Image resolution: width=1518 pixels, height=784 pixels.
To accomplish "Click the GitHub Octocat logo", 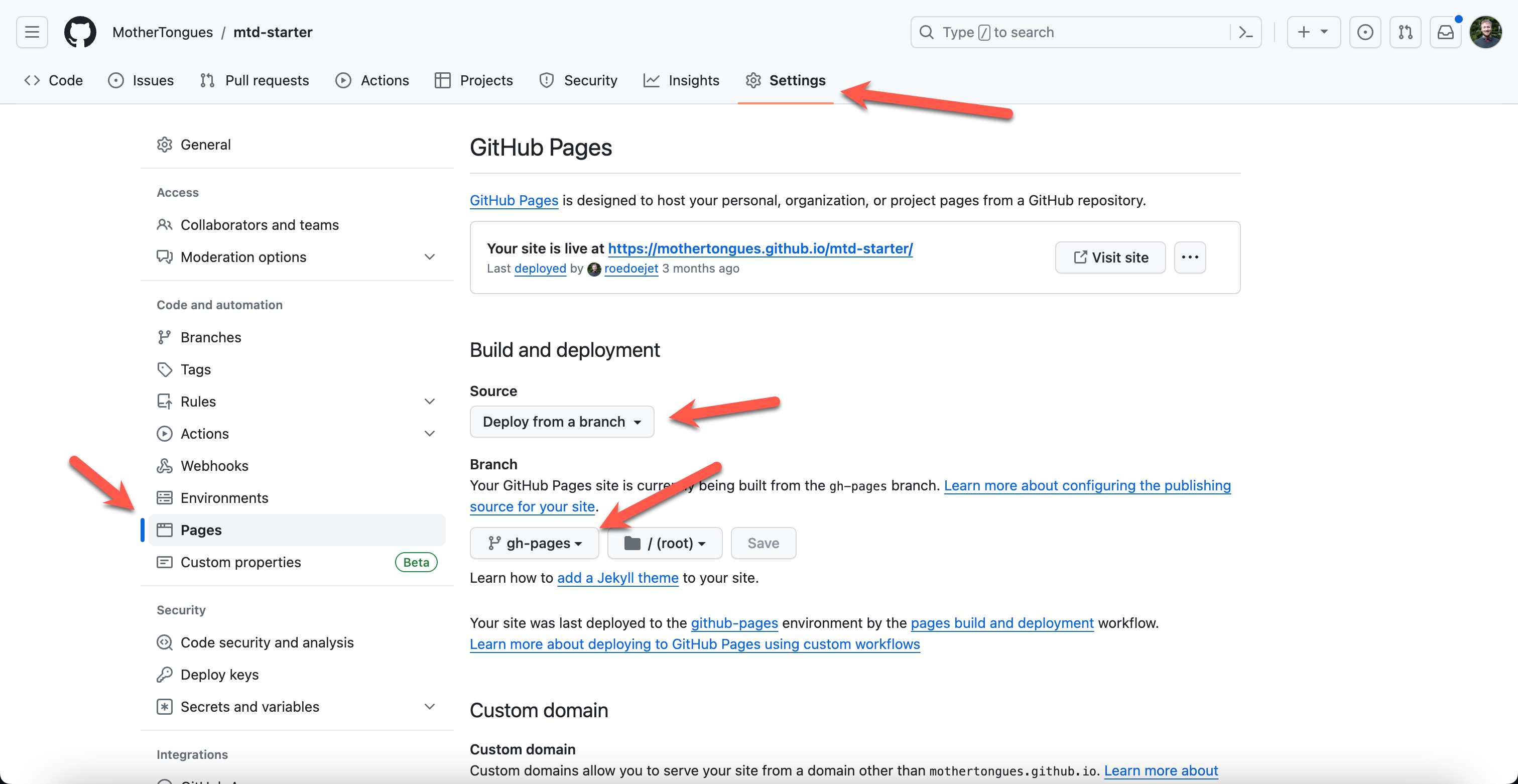I will click(80, 32).
